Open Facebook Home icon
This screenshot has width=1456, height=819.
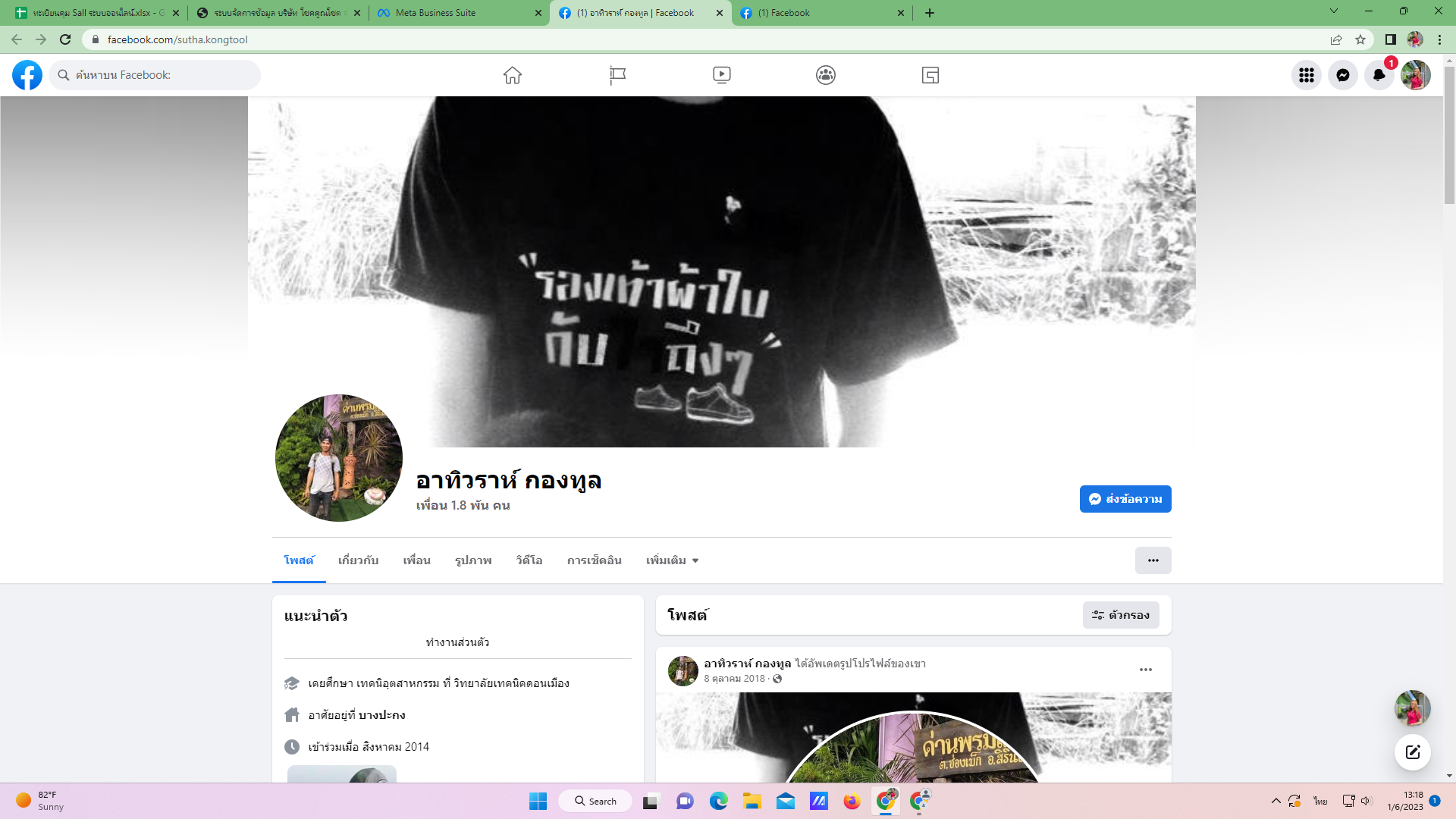click(513, 75)
